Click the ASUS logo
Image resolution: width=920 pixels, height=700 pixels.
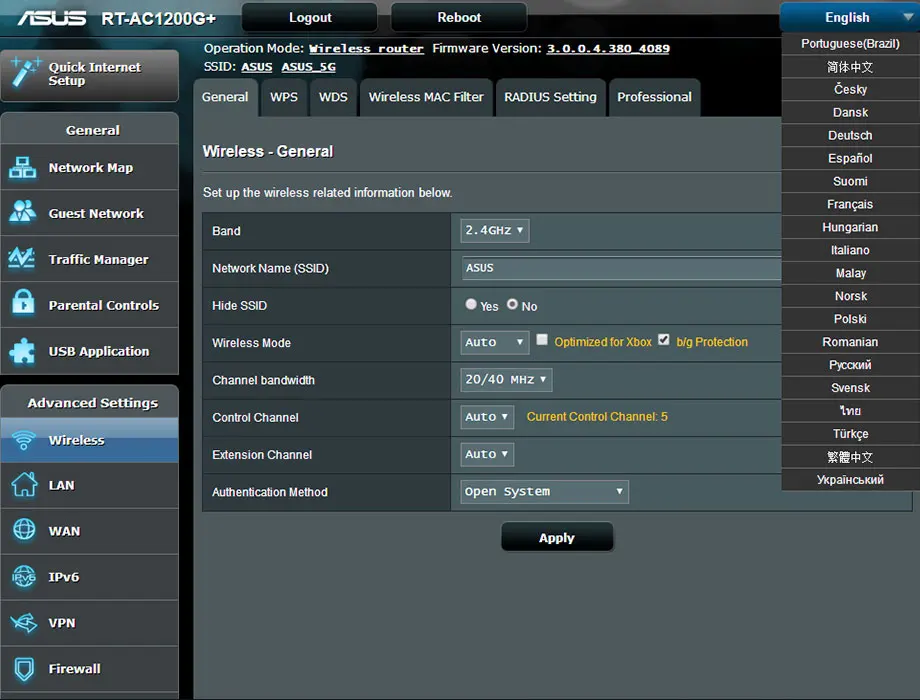point(52,18)
